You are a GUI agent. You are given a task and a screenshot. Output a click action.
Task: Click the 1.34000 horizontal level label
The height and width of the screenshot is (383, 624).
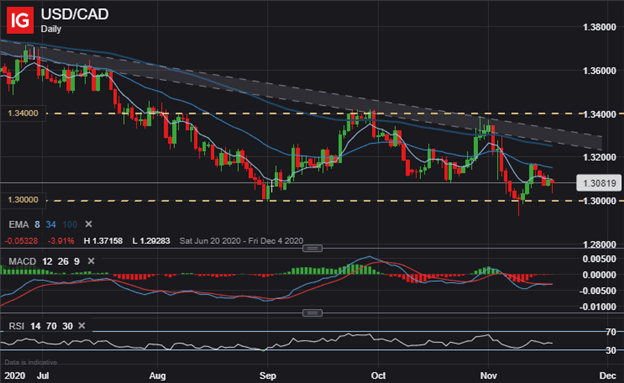pos(23,113)
